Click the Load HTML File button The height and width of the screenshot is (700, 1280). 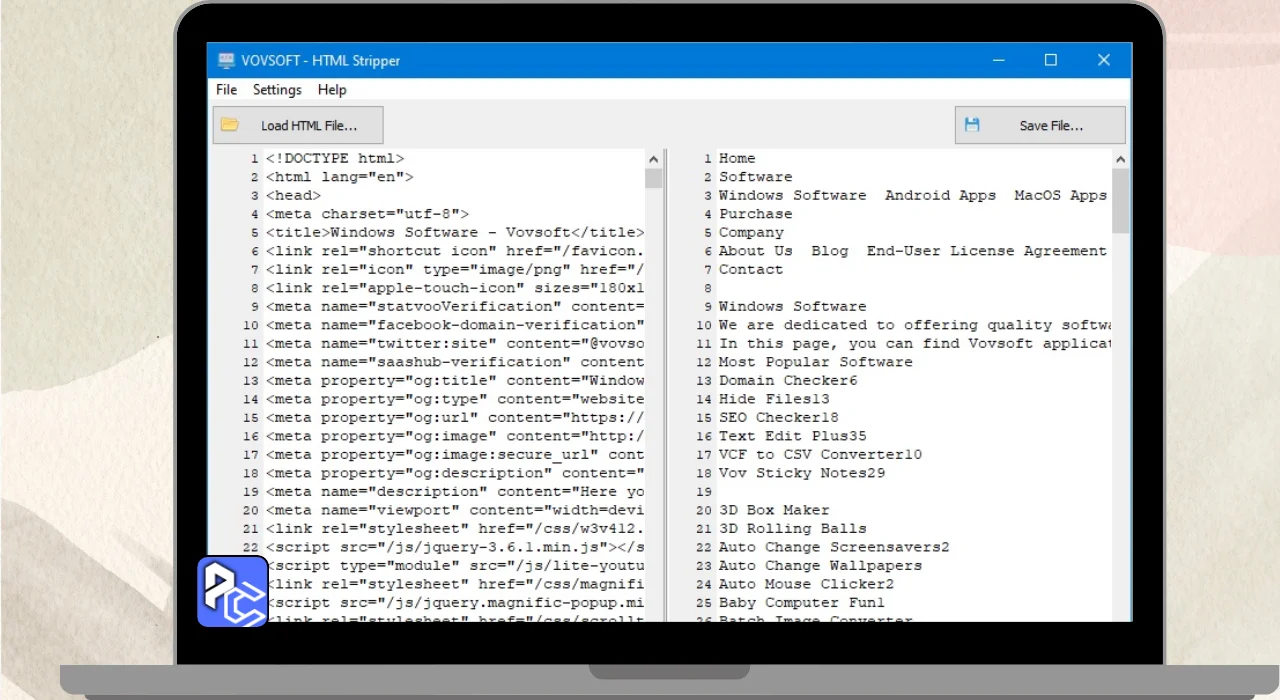[x=298, y=125]
